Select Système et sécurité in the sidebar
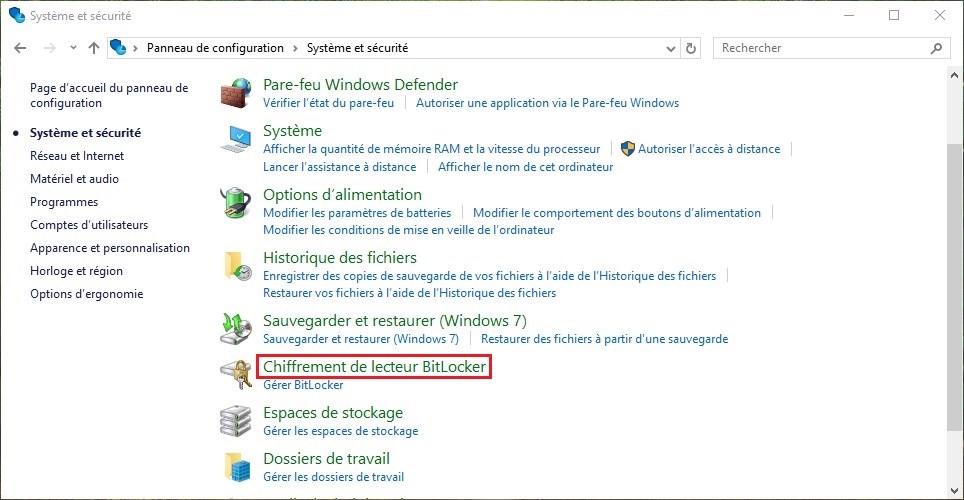The width and height of the screenshot is (964, 500). pos(85,133)
